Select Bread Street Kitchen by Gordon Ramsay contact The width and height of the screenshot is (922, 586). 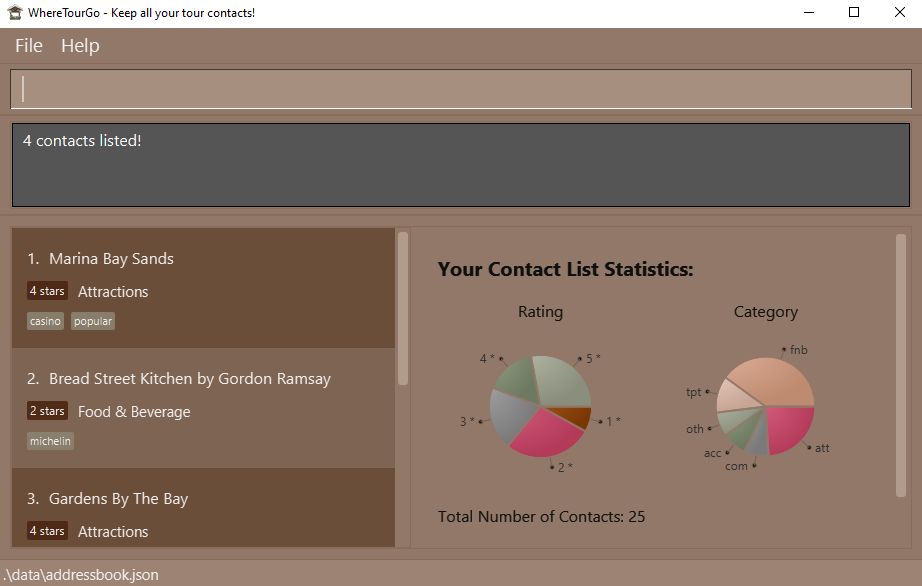(x=189, y=379)
